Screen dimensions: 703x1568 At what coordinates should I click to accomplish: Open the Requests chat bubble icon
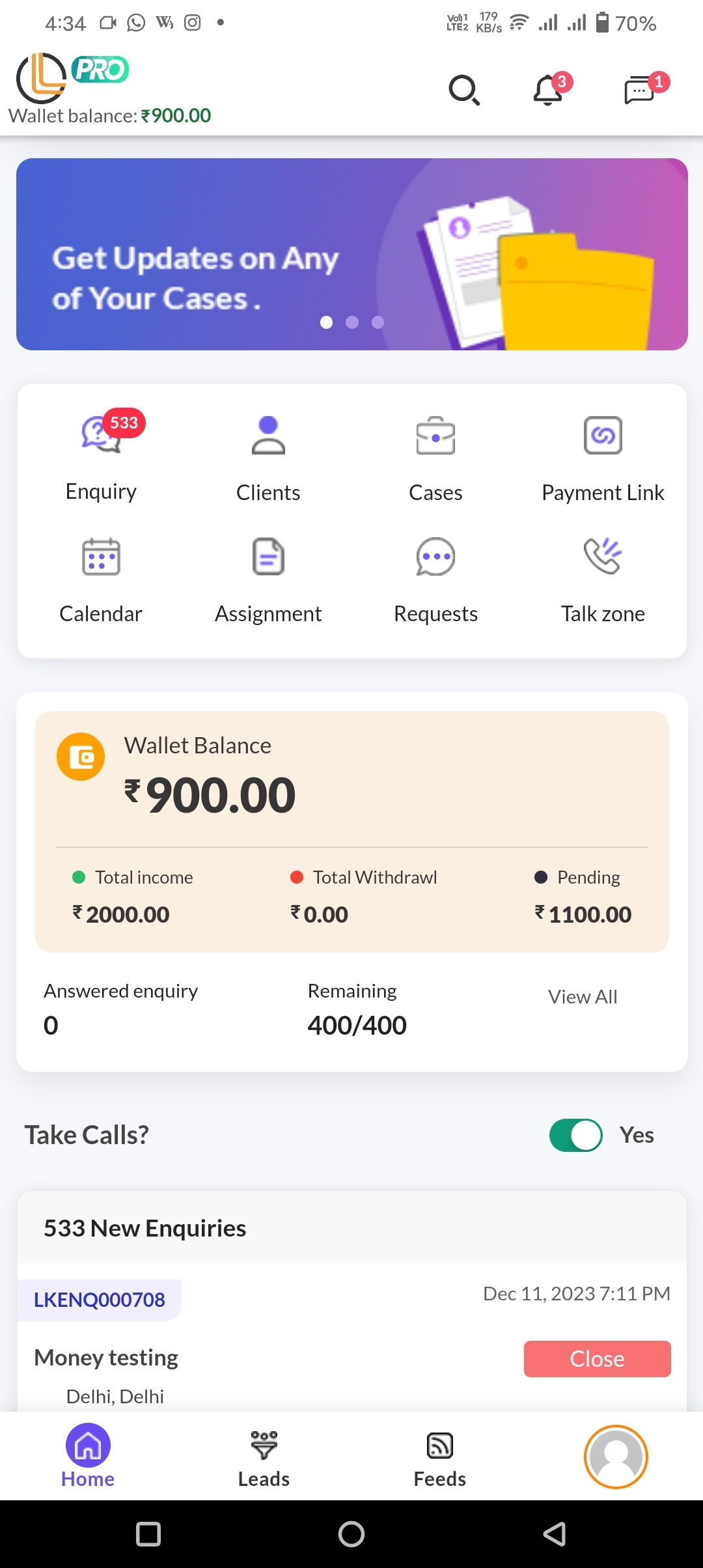point(435,557)
